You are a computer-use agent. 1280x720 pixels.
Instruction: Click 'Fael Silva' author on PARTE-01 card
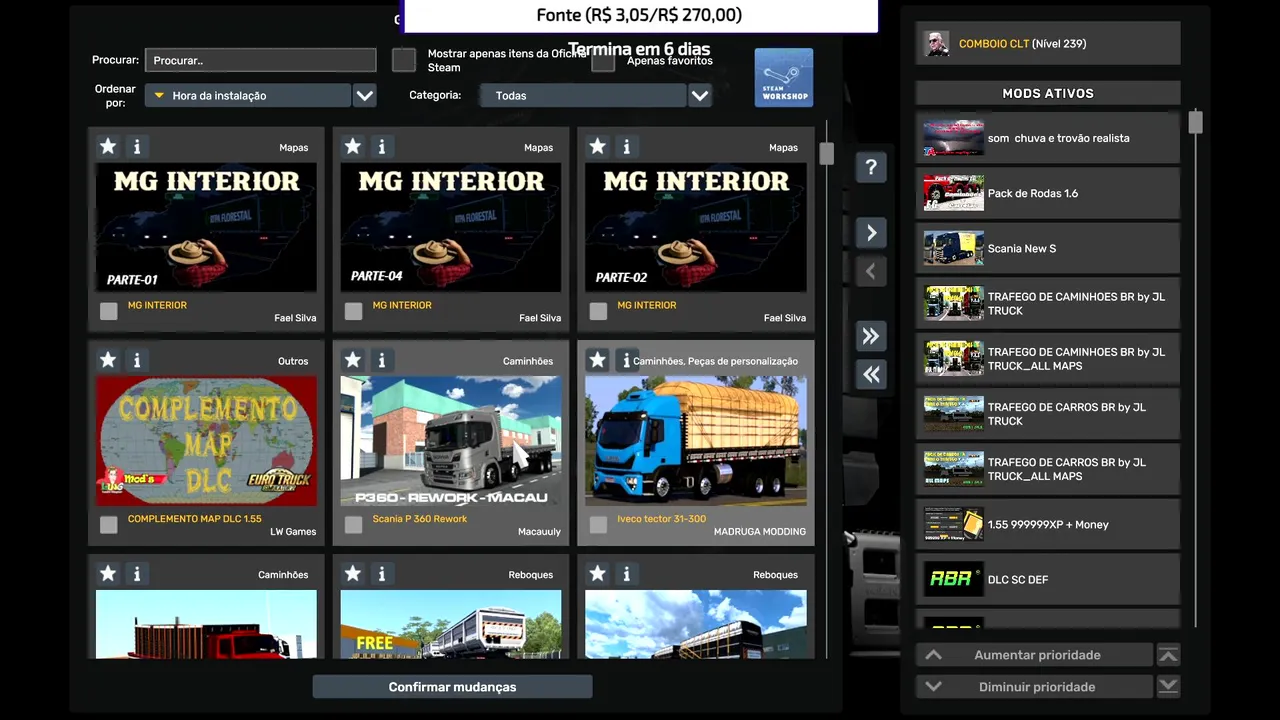295,318
